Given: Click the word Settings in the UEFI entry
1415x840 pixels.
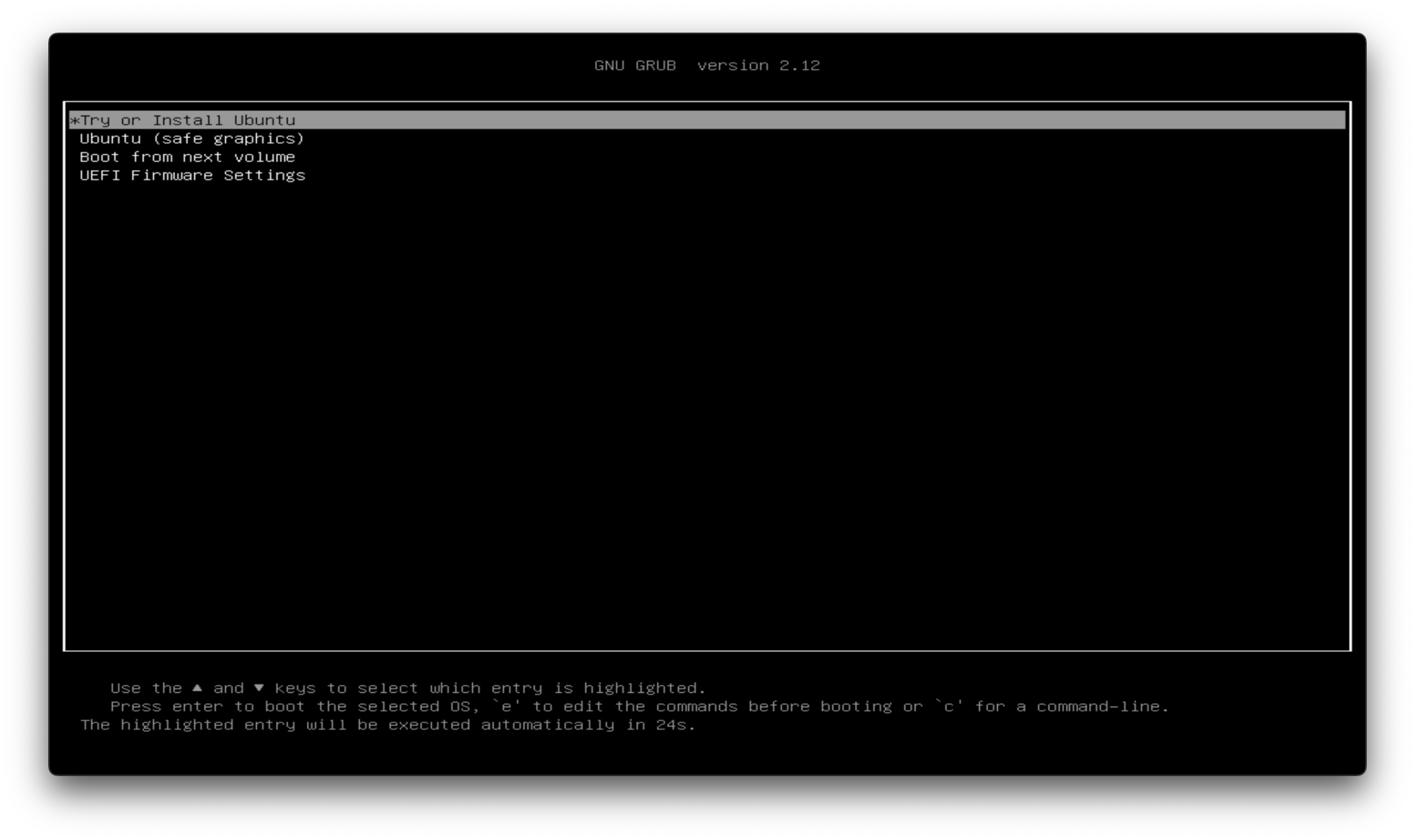Looking at the screenshot, I should tap(264, 176).
